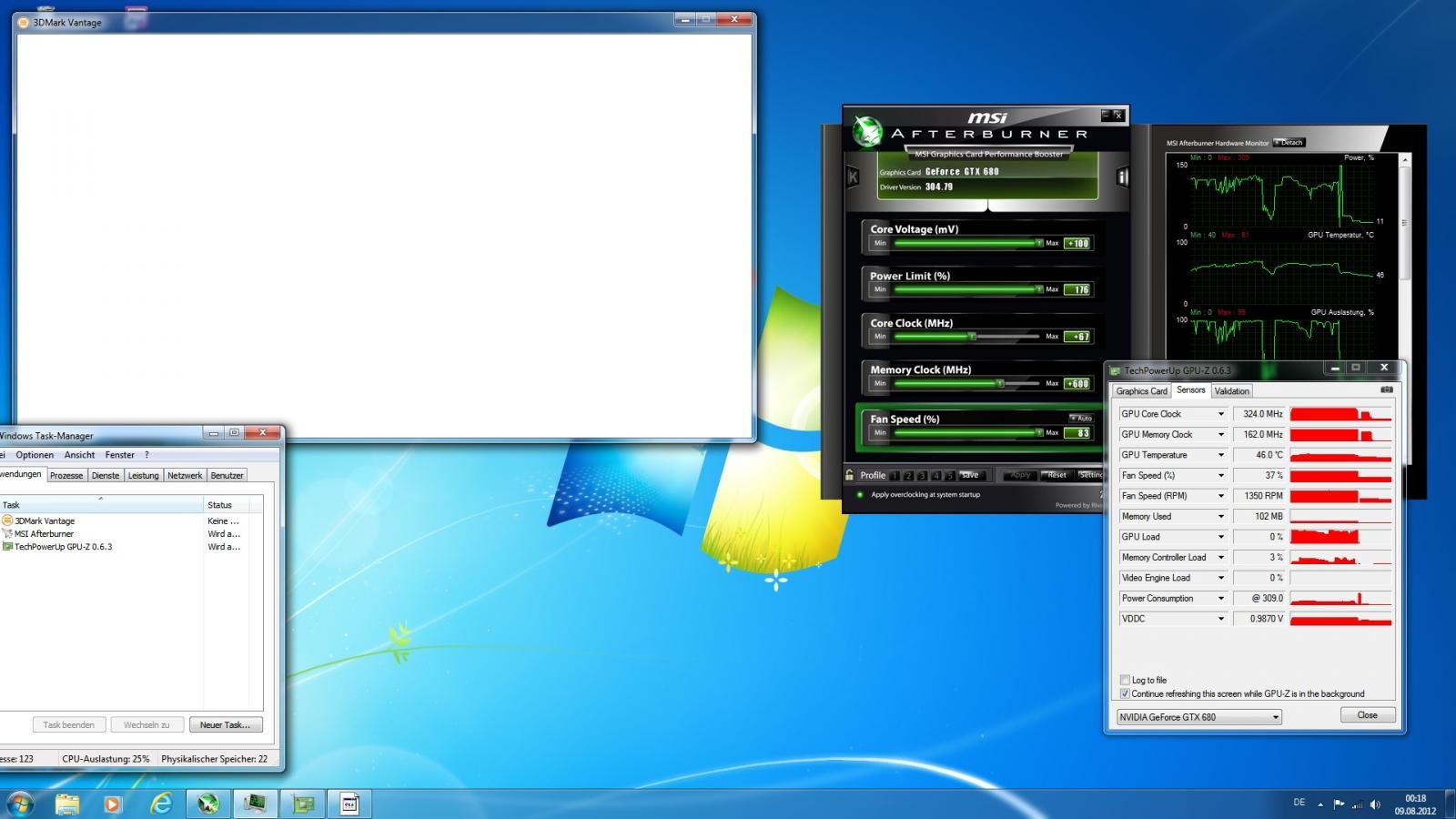This screenshot has width=1456, height=819.
Task: Switch to Task Manager taskbar icon
Action: point(256,804)
